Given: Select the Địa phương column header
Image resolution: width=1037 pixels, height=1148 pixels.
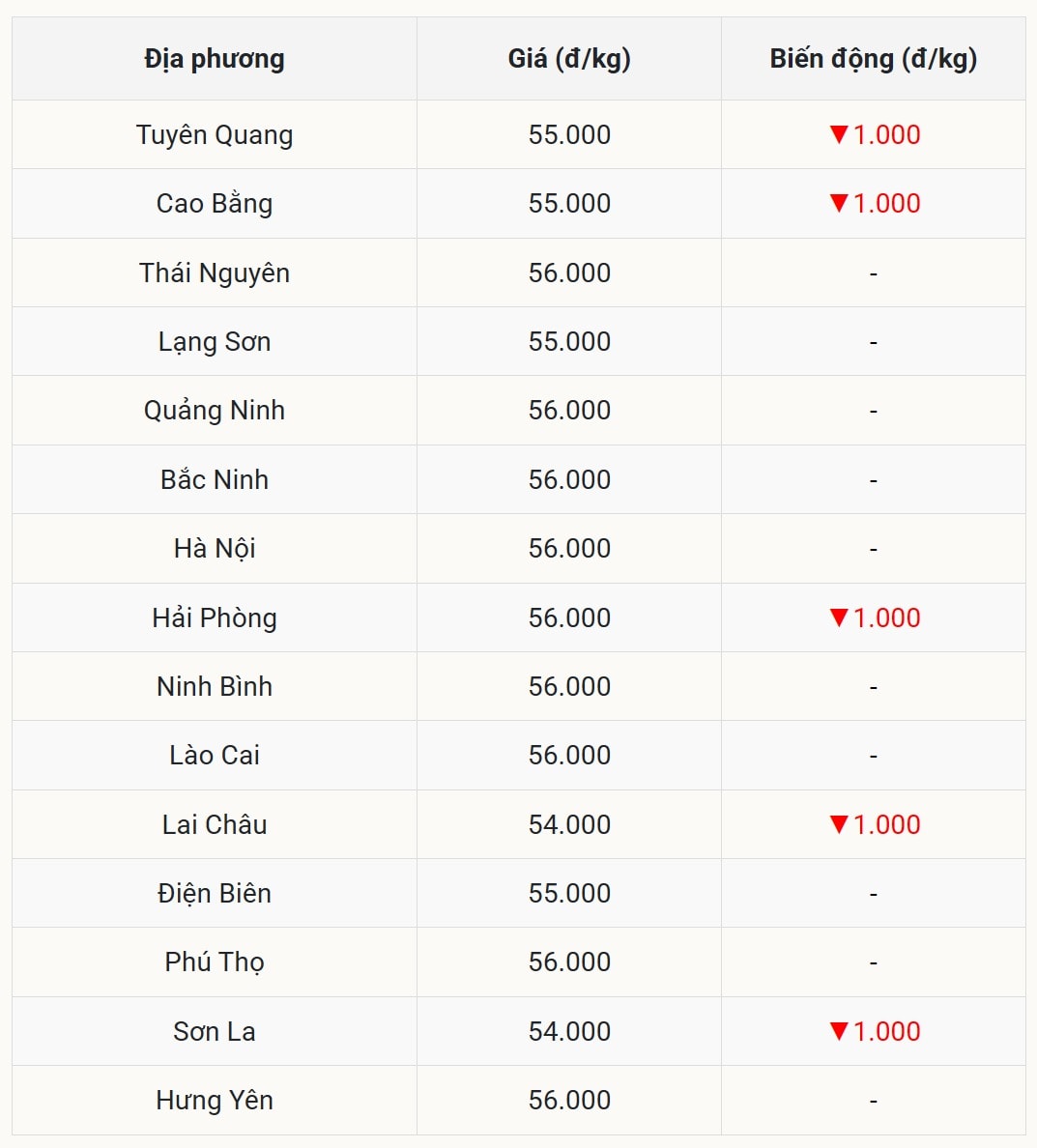Looking at the screenshot, I should (215, 59).
